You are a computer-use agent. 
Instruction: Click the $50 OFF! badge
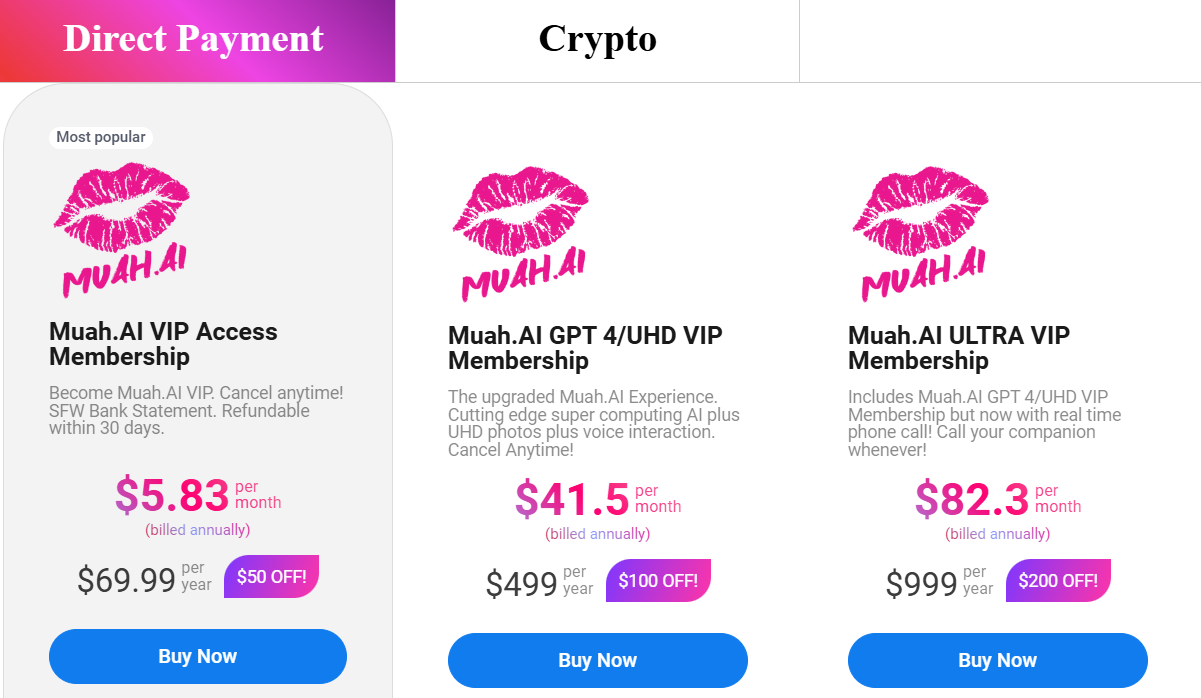pyautogui.click(x=271, y=576)
